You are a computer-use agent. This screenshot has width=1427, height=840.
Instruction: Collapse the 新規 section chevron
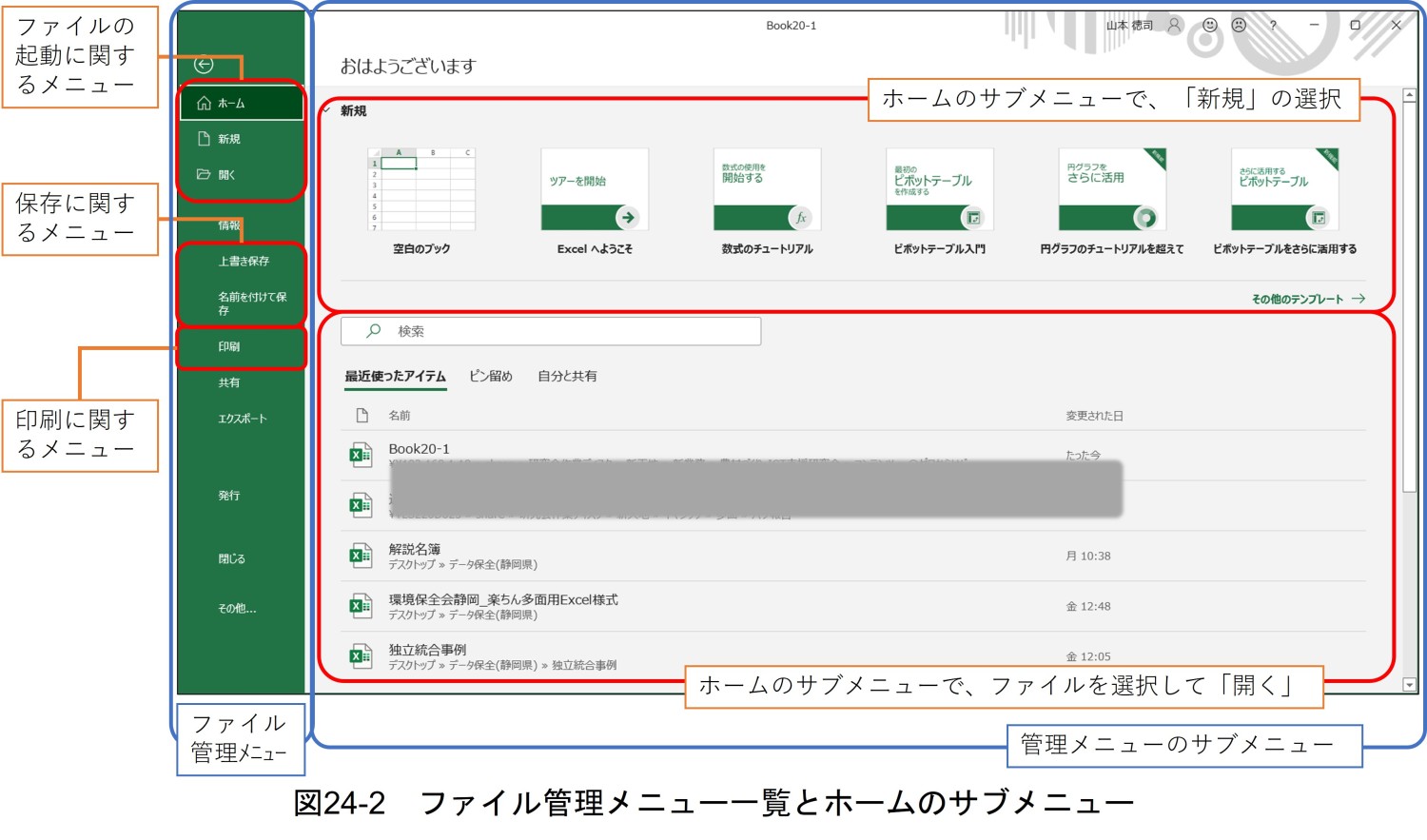tap(326, 110)
